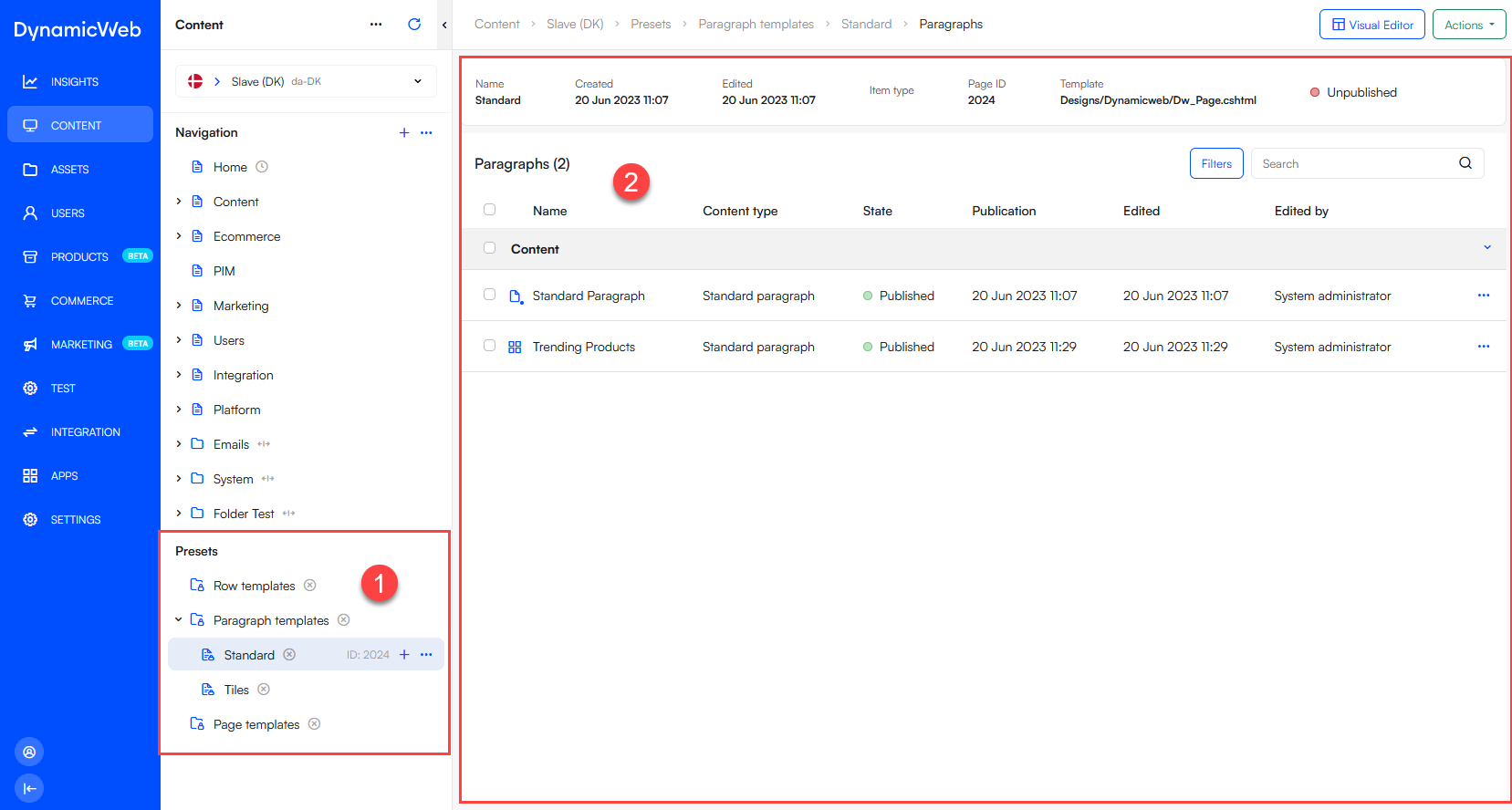Open Settings gear icon
Viewport: 1512px width, 810px height.
tap(30, 520)
